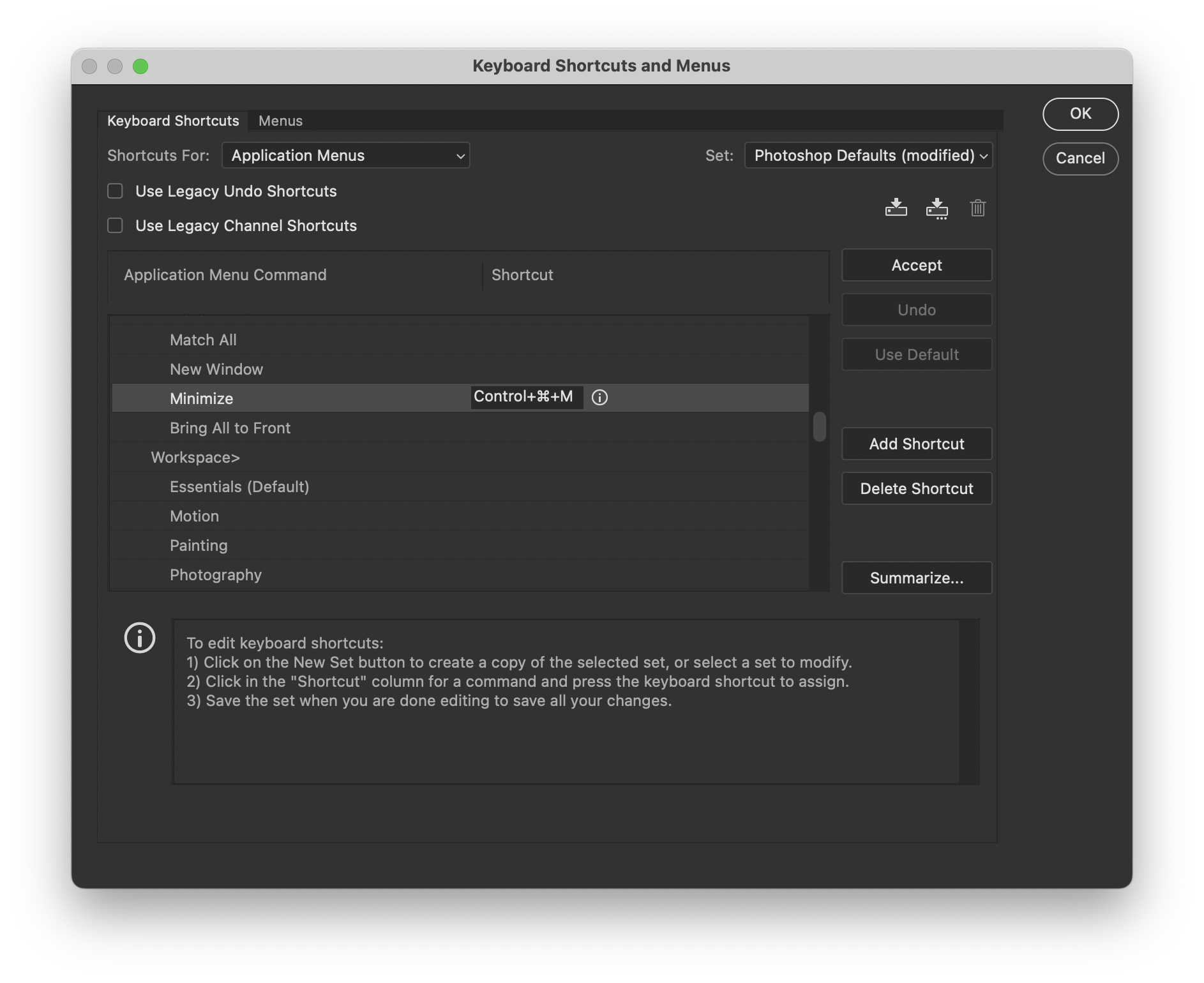
Task: Open the Shortcuts For dropdown
Action: 345,155
